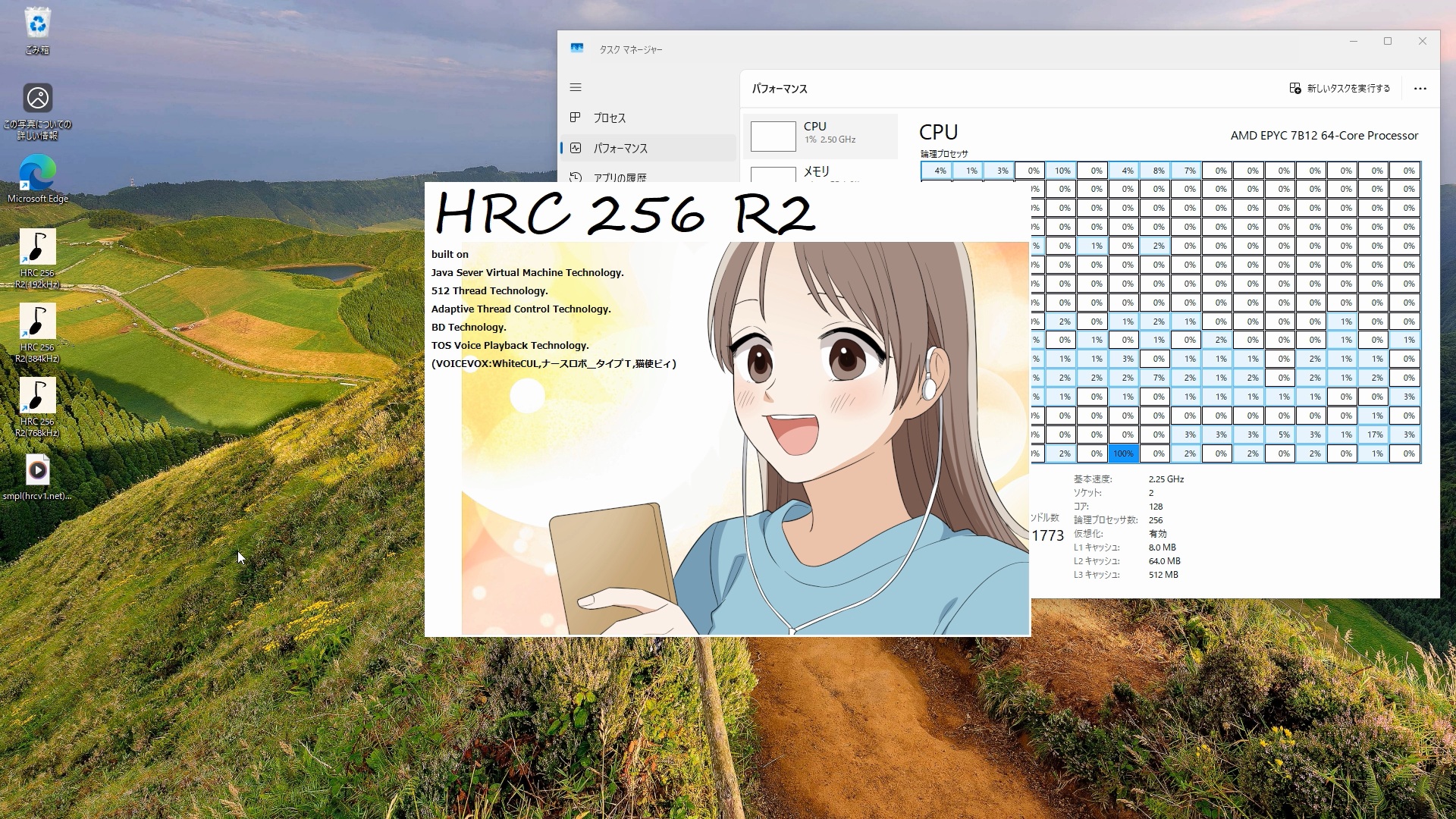Open the three-dot more options menu
The width and height of the screenshot is (1456, 819).
tap(1420, 89)
